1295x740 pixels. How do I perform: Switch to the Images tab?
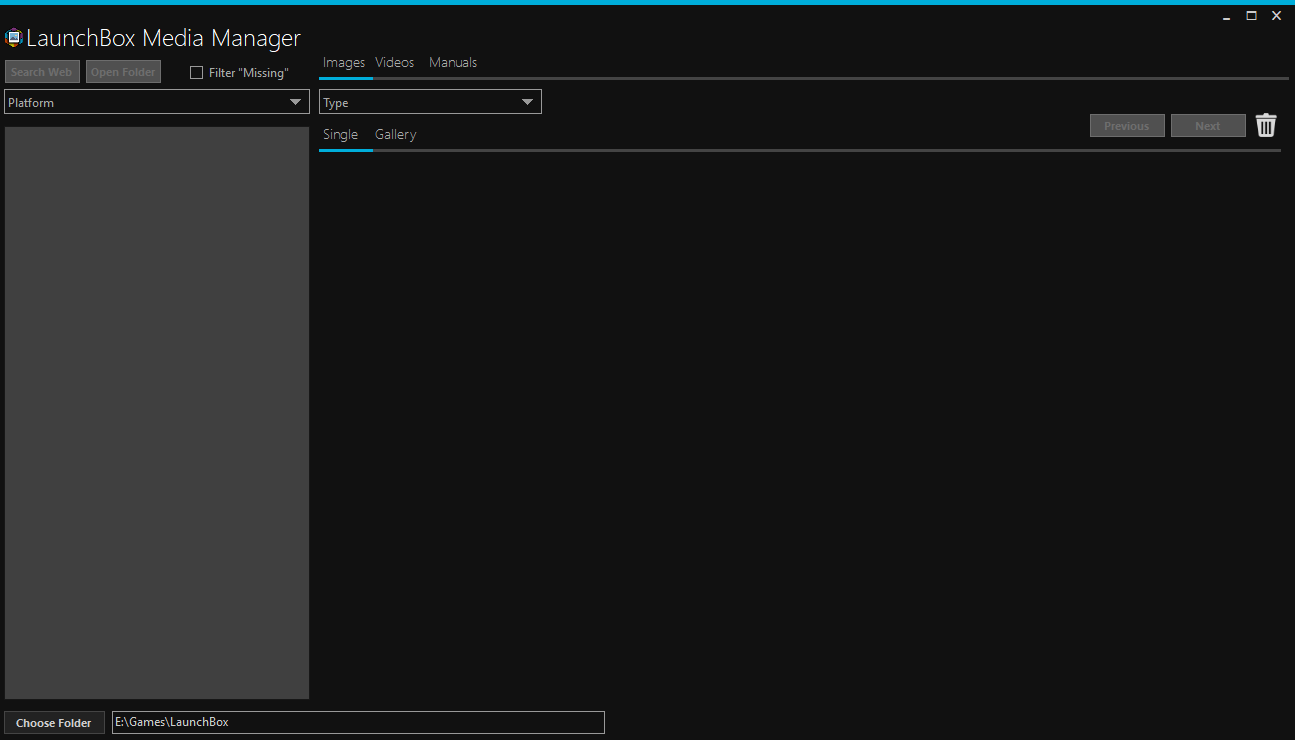344,62
